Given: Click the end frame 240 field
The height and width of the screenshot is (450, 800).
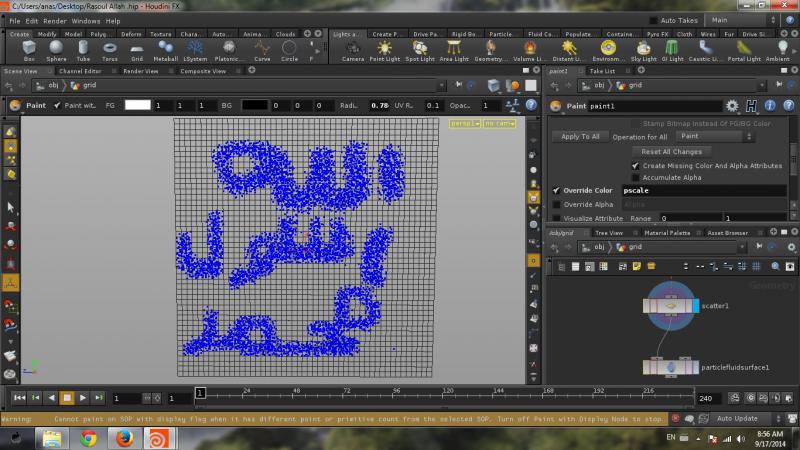Looking at the screenshot, I should coord(709,398).
